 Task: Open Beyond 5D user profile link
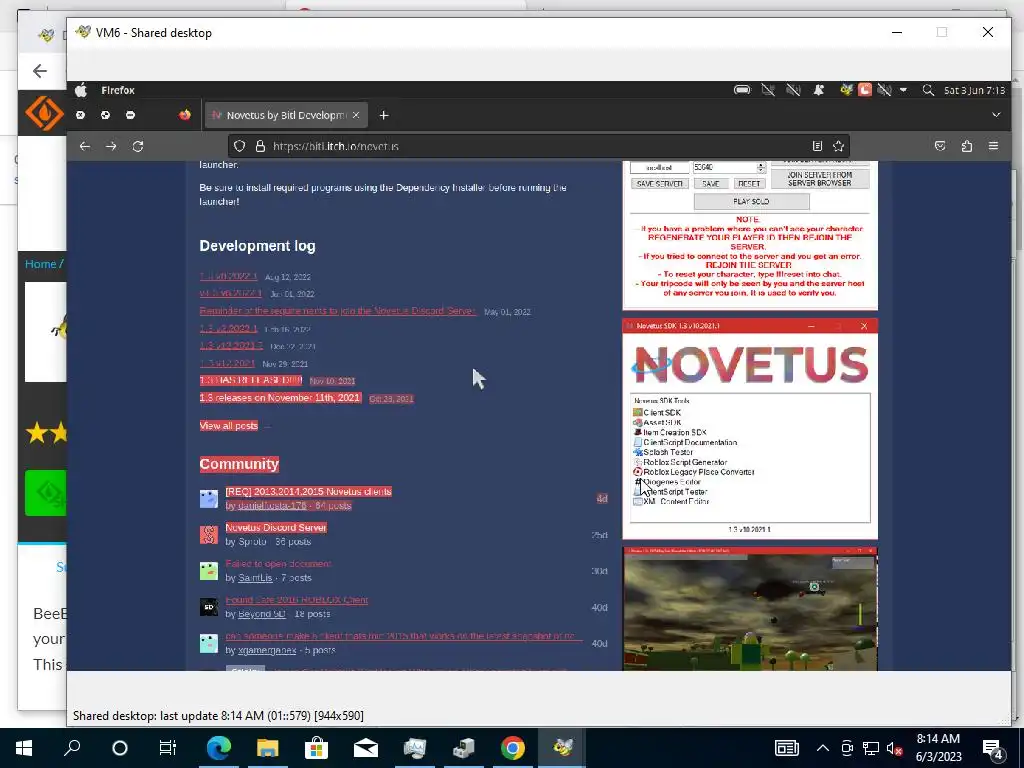pos(261,614)
